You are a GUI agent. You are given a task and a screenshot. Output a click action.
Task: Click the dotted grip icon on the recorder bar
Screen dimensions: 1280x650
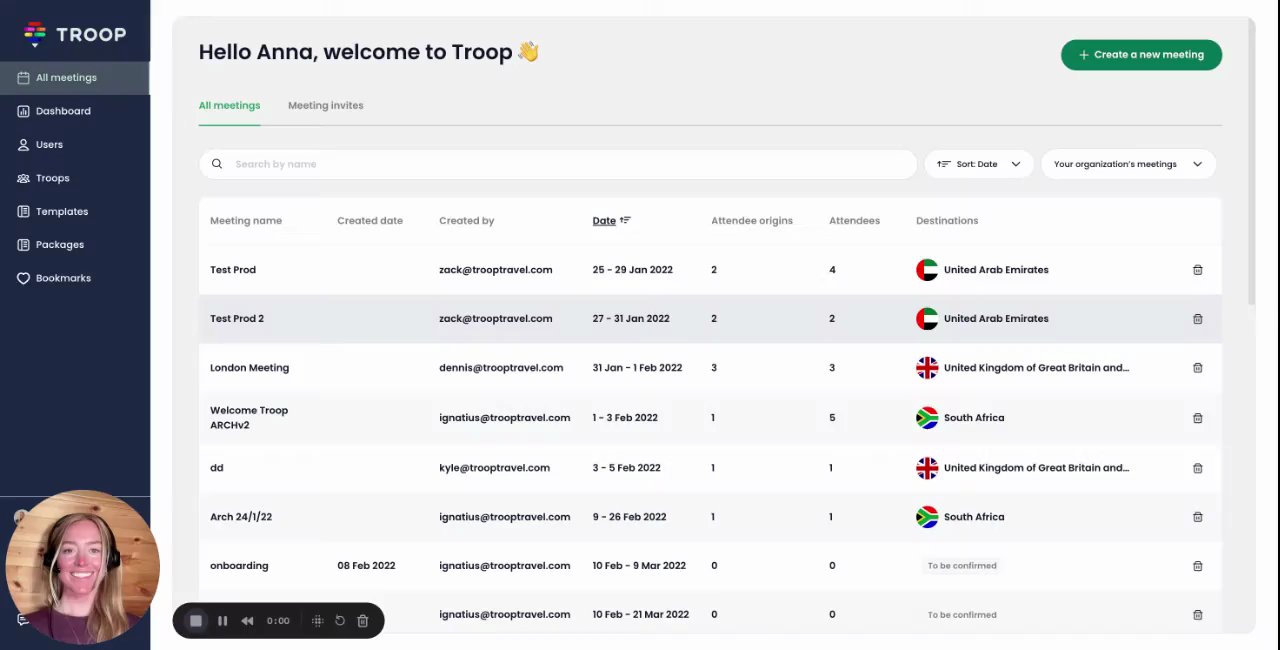(317, 621)
